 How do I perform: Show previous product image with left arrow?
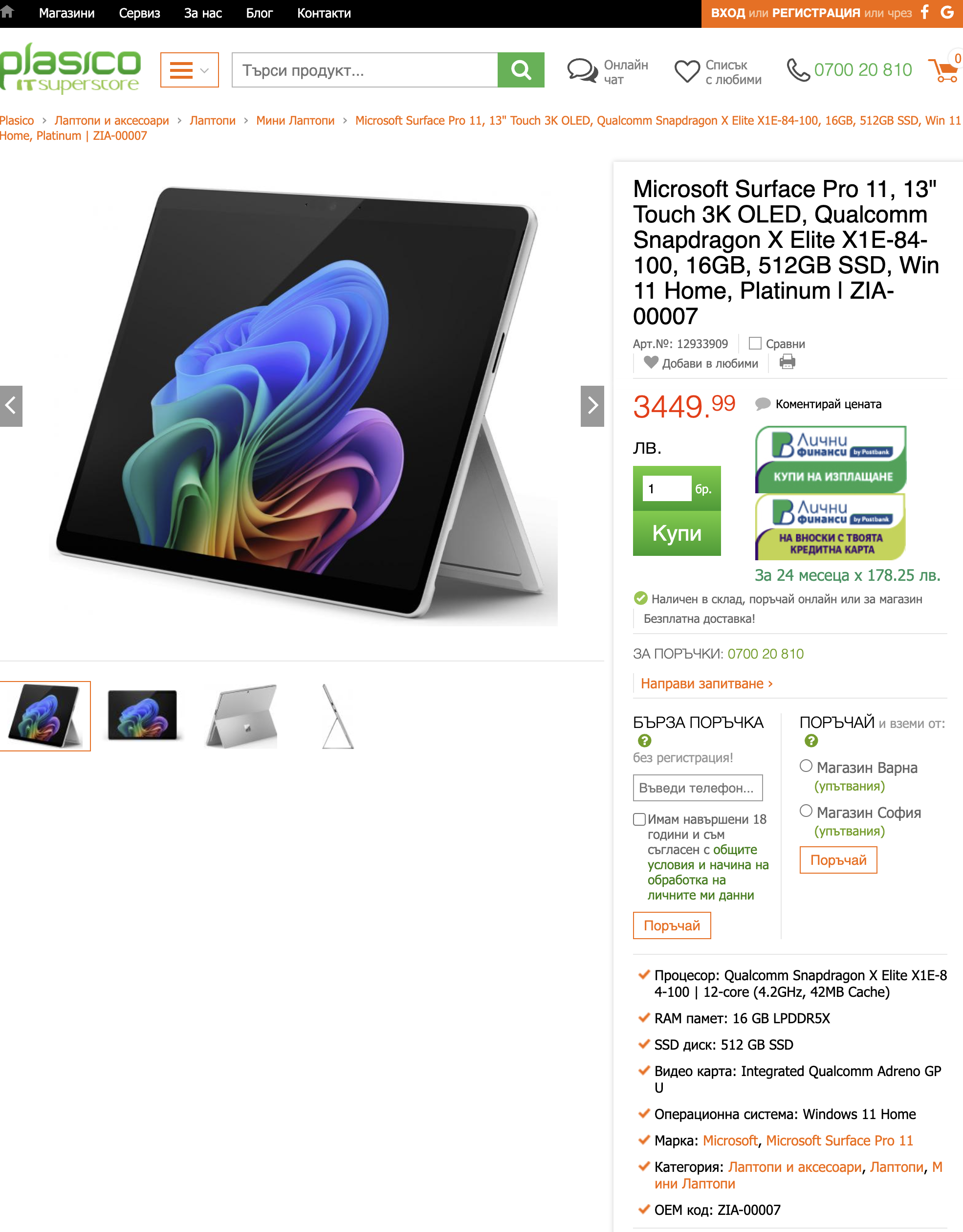[11, 406]
